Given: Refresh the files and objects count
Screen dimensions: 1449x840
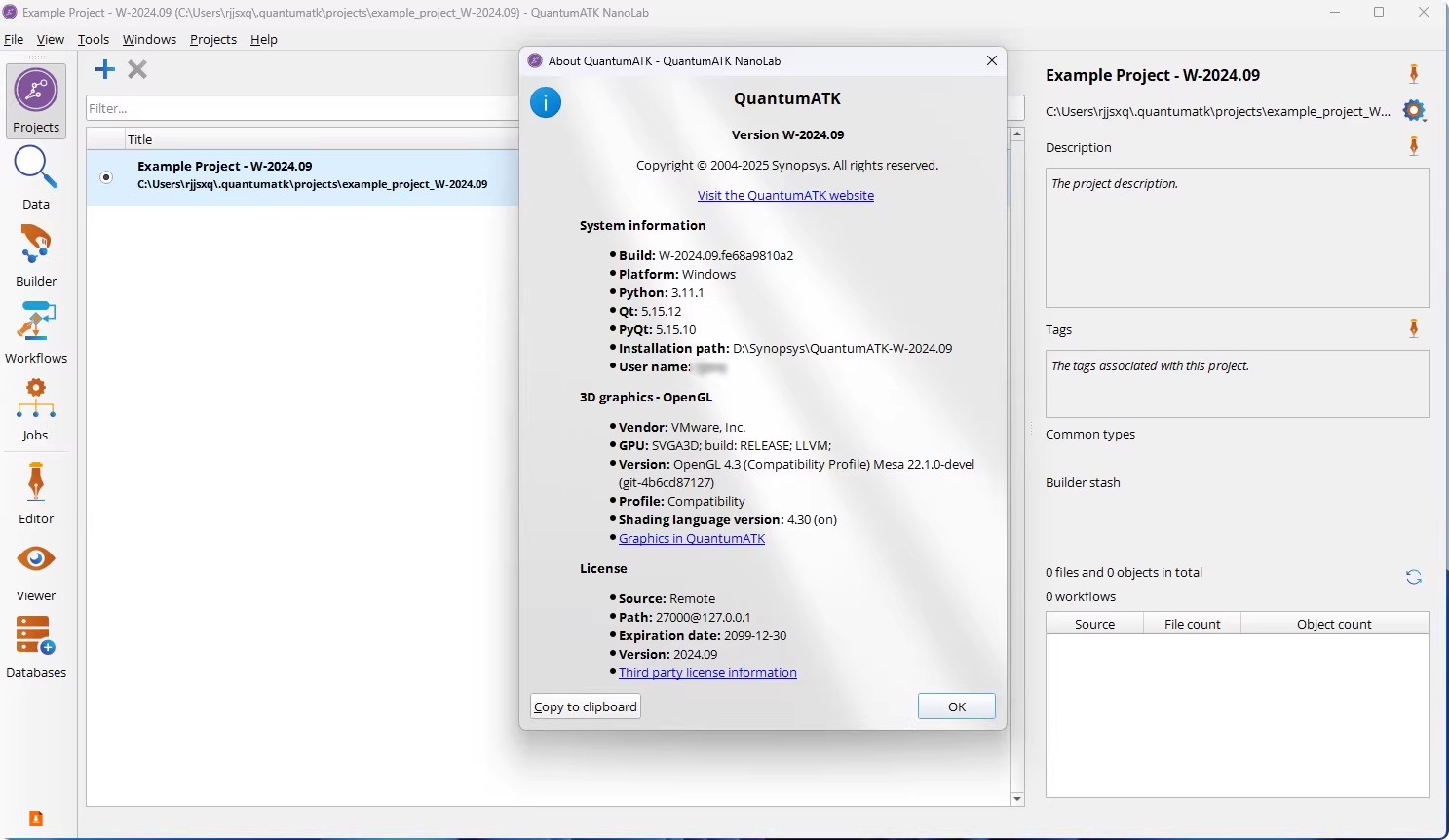Looking at the screenshot, I should click(x=1414, y=577).
